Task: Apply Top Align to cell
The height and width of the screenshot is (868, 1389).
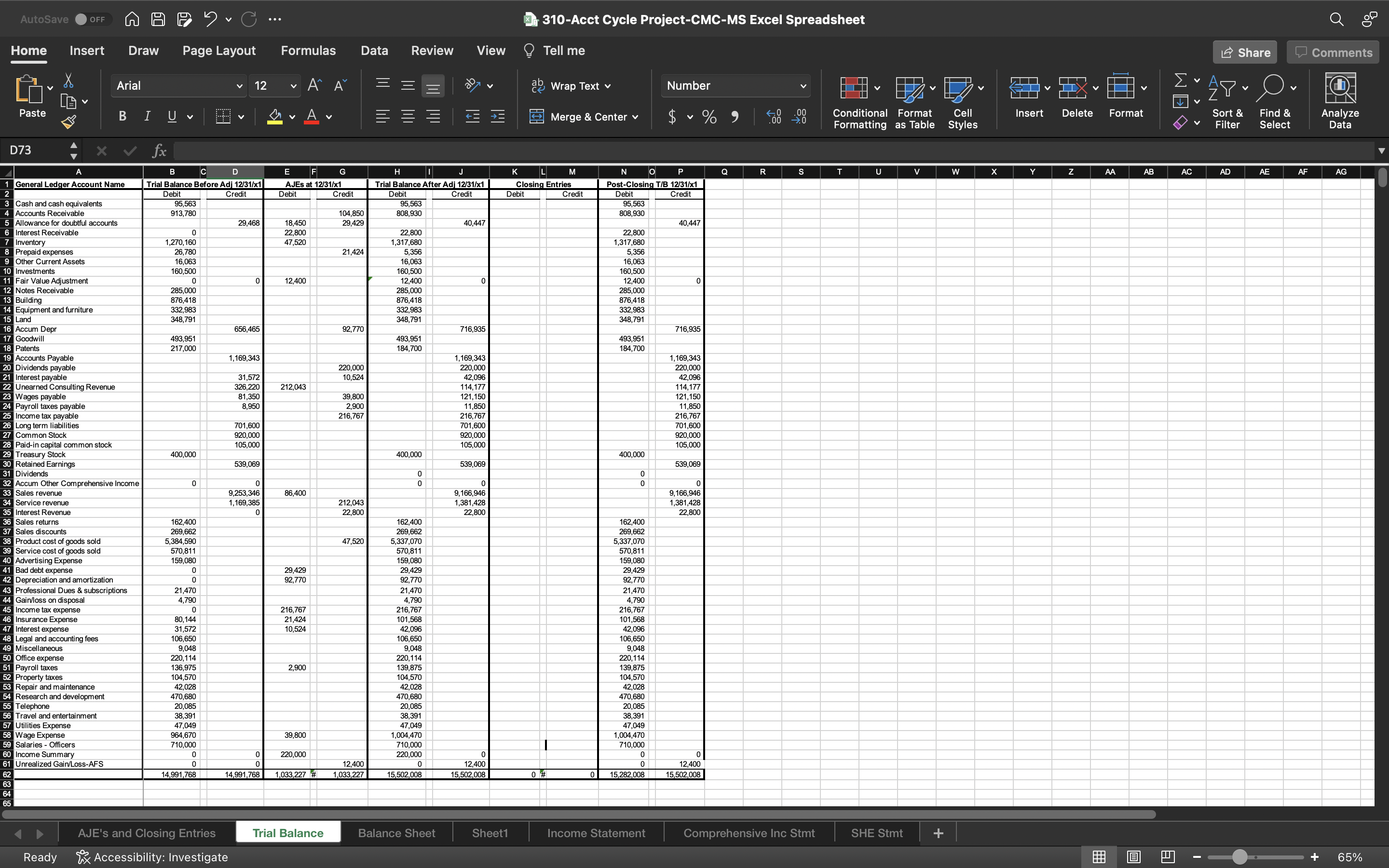Action: [x=383, y=85]
